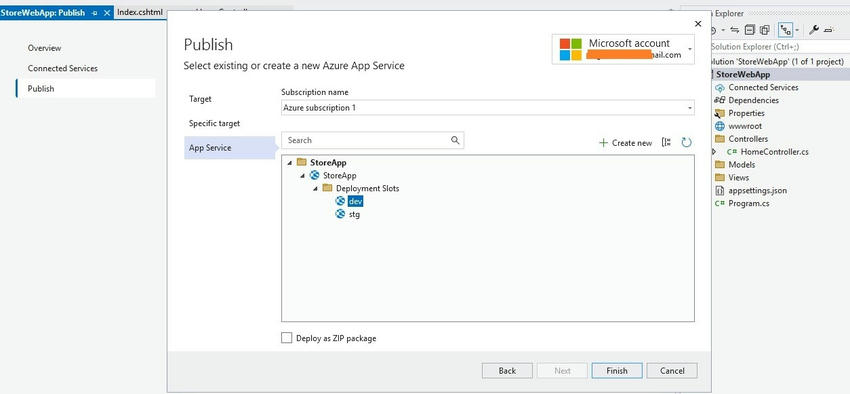850x394 pixels.
Task: Close the Publish dialog with the X
Action: (x=698, y=23)
